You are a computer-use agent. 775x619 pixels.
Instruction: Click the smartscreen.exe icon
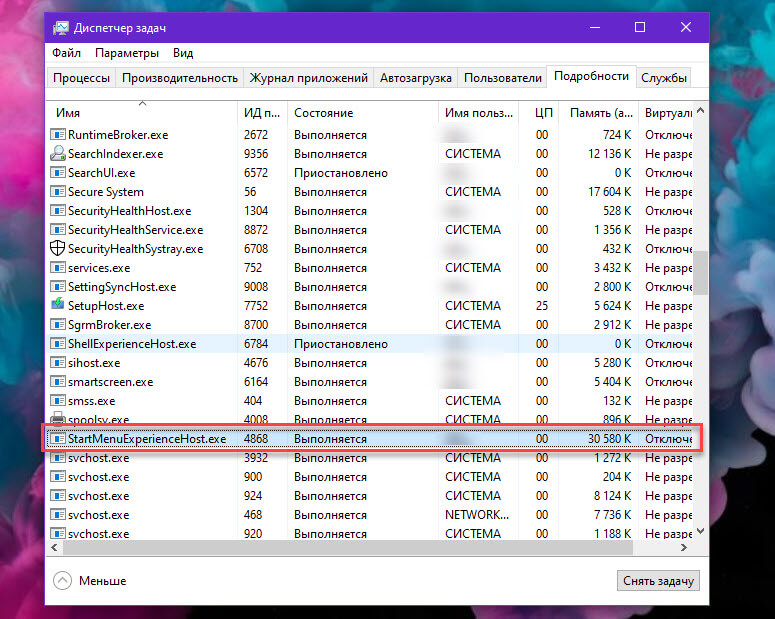58,382
